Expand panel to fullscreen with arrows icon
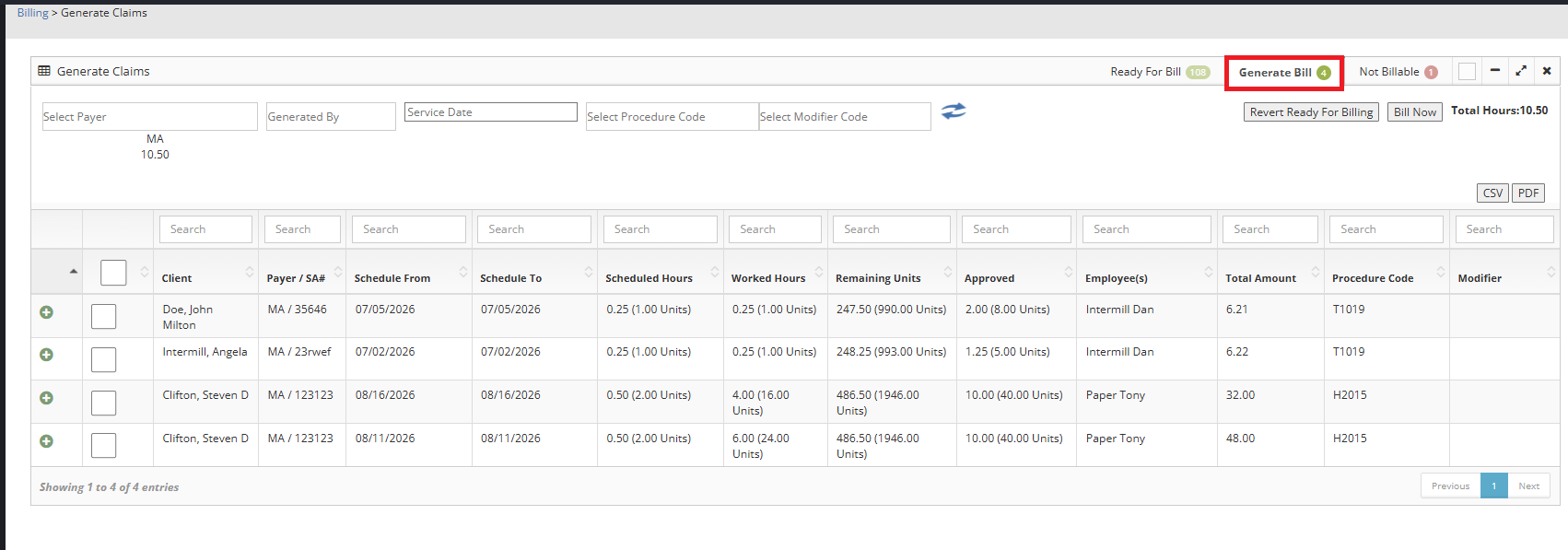The height and width of the screenshot is (550, 1568). 1521,70
